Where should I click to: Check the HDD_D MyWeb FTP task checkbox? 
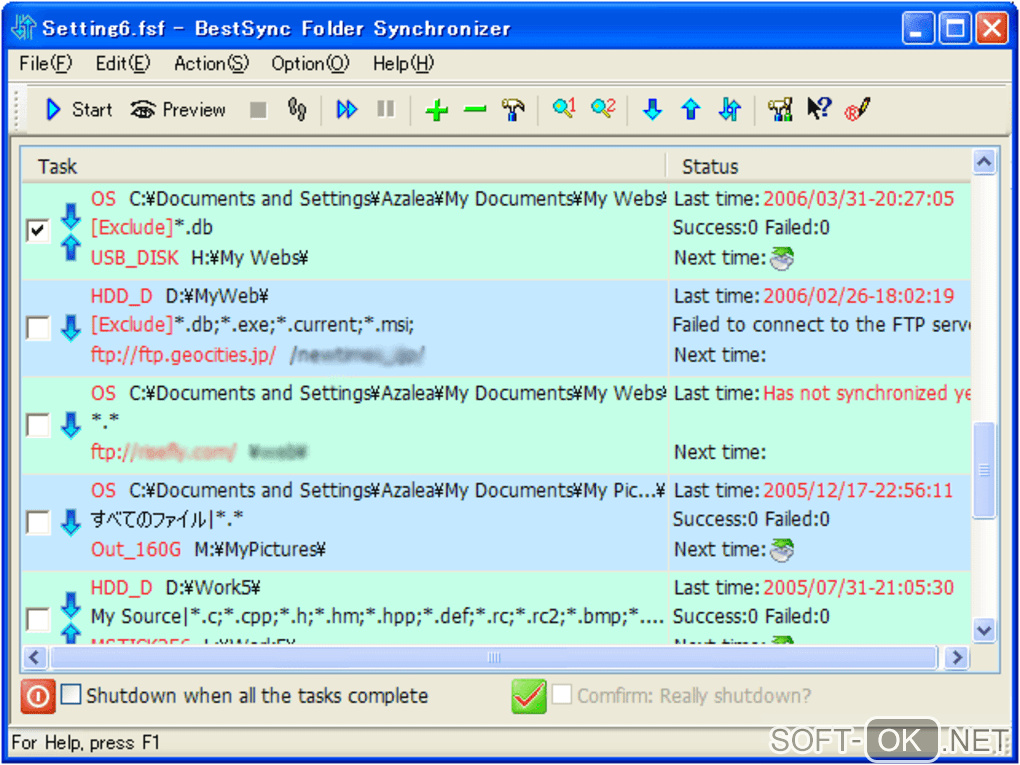38,327
